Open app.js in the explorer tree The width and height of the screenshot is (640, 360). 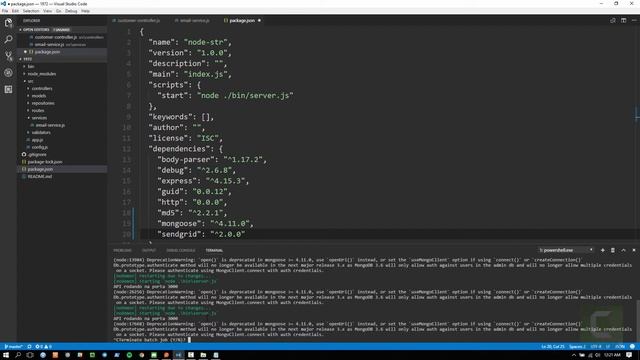click(x=37, y=140)
